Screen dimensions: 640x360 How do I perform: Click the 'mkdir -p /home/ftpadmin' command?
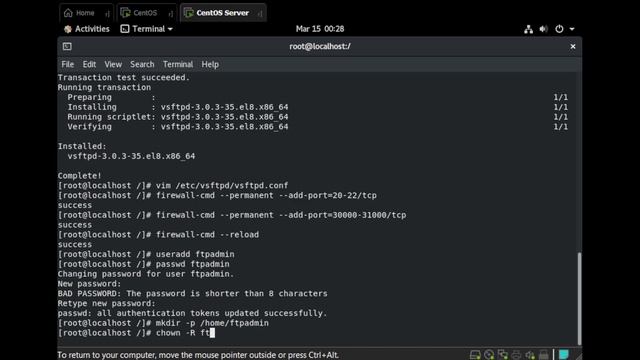[x=212, y=323]
